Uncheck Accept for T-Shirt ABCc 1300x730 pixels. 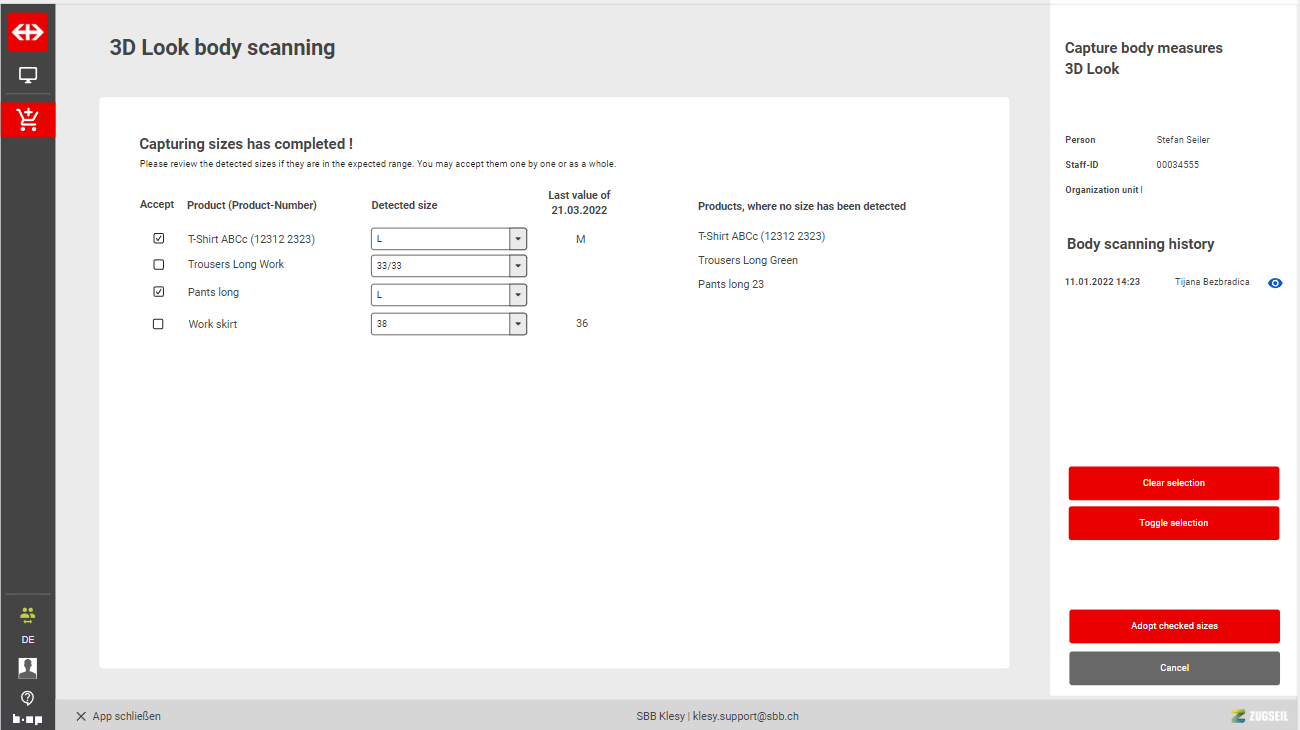tap(158, 239)
